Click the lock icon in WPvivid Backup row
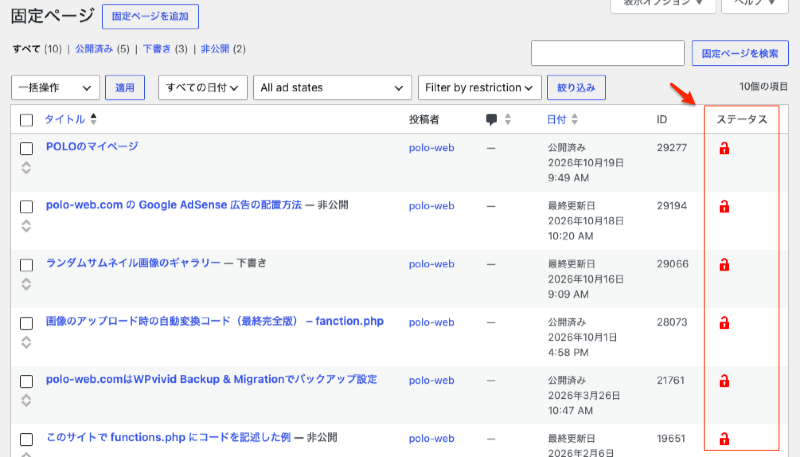This screenshot has height=457, width=800. tap(724, 380)
